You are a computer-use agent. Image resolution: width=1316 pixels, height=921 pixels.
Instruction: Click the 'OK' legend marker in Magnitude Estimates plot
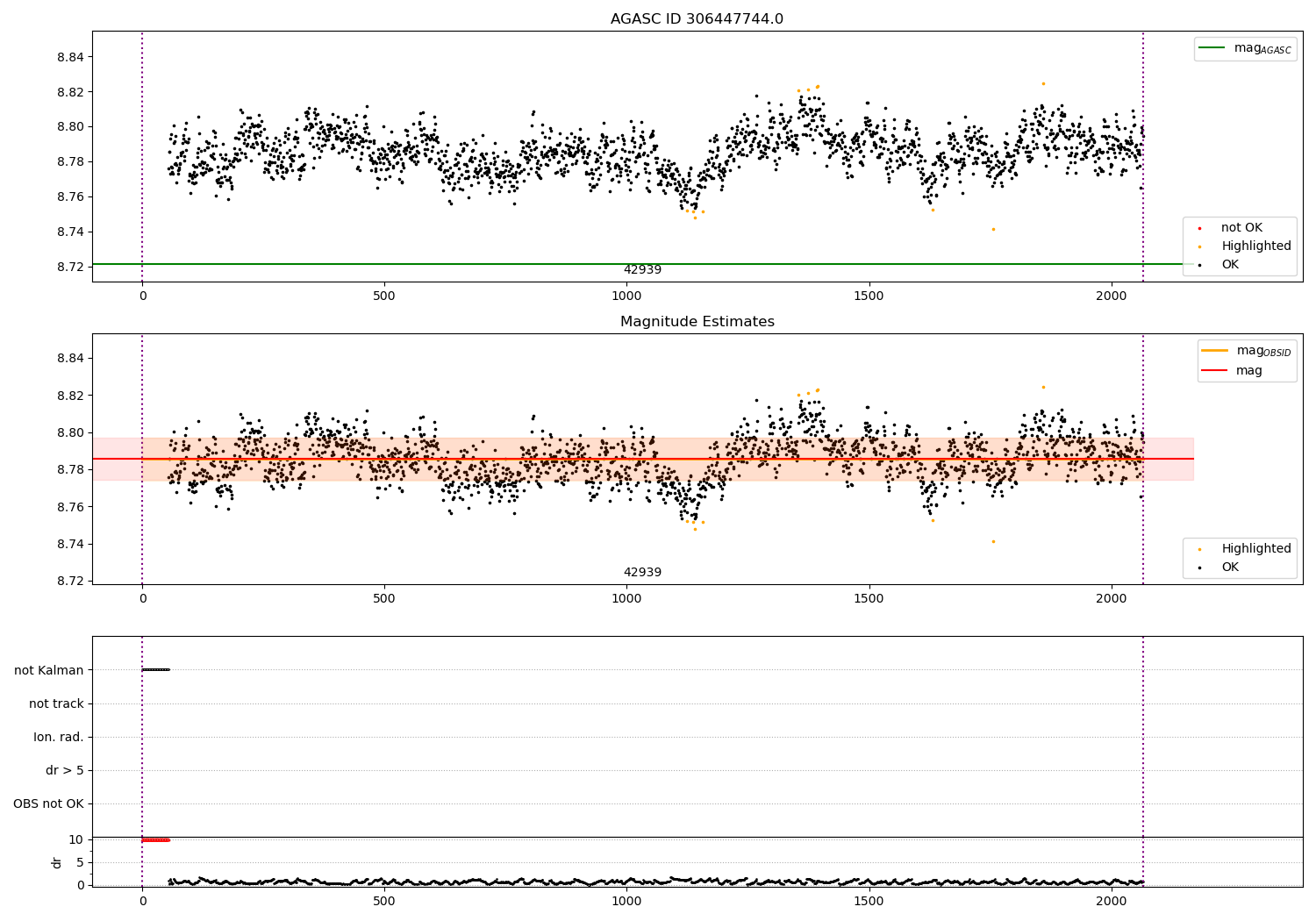click(x=1200, y=568)
